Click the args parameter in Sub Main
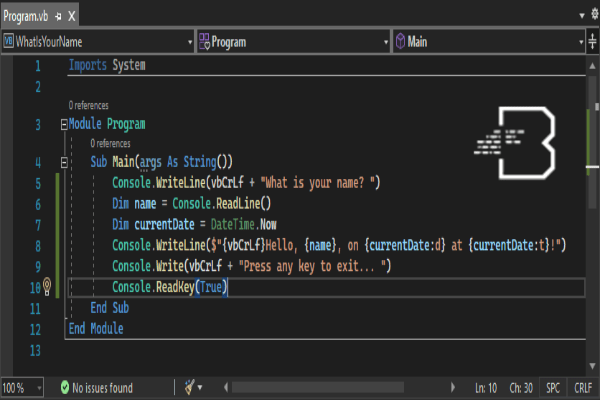This screenshot has height=400, width=600. point(150,162)
